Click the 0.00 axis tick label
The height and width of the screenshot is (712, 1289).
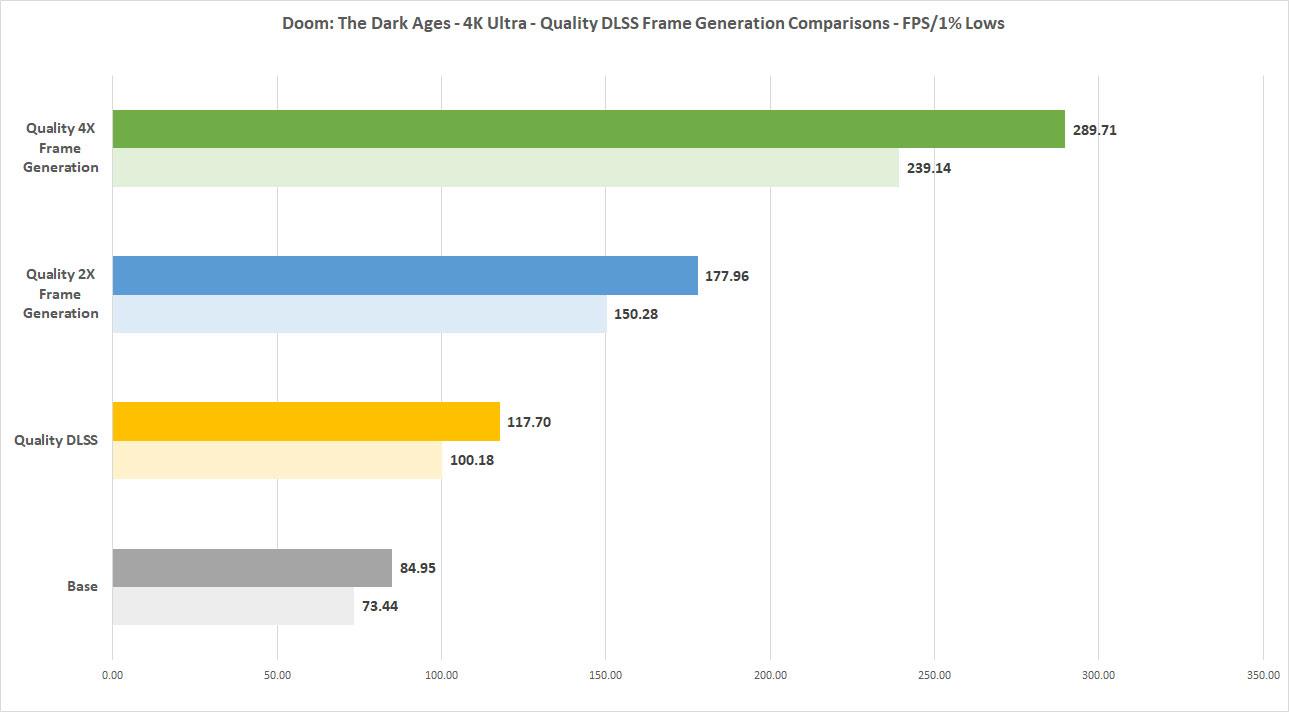tap(113, 675)
